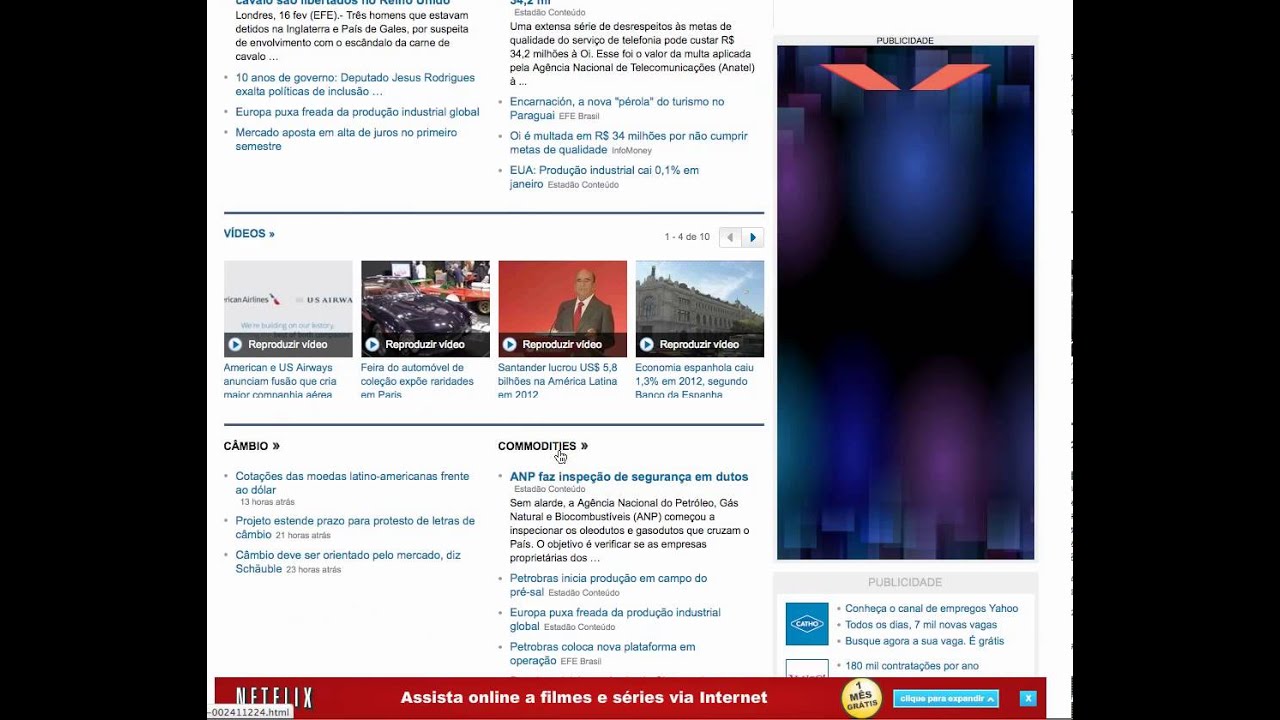
Task: Open 'Santander lucrou US$ 5,8 bilhões' caption
Action: point(558,381)
